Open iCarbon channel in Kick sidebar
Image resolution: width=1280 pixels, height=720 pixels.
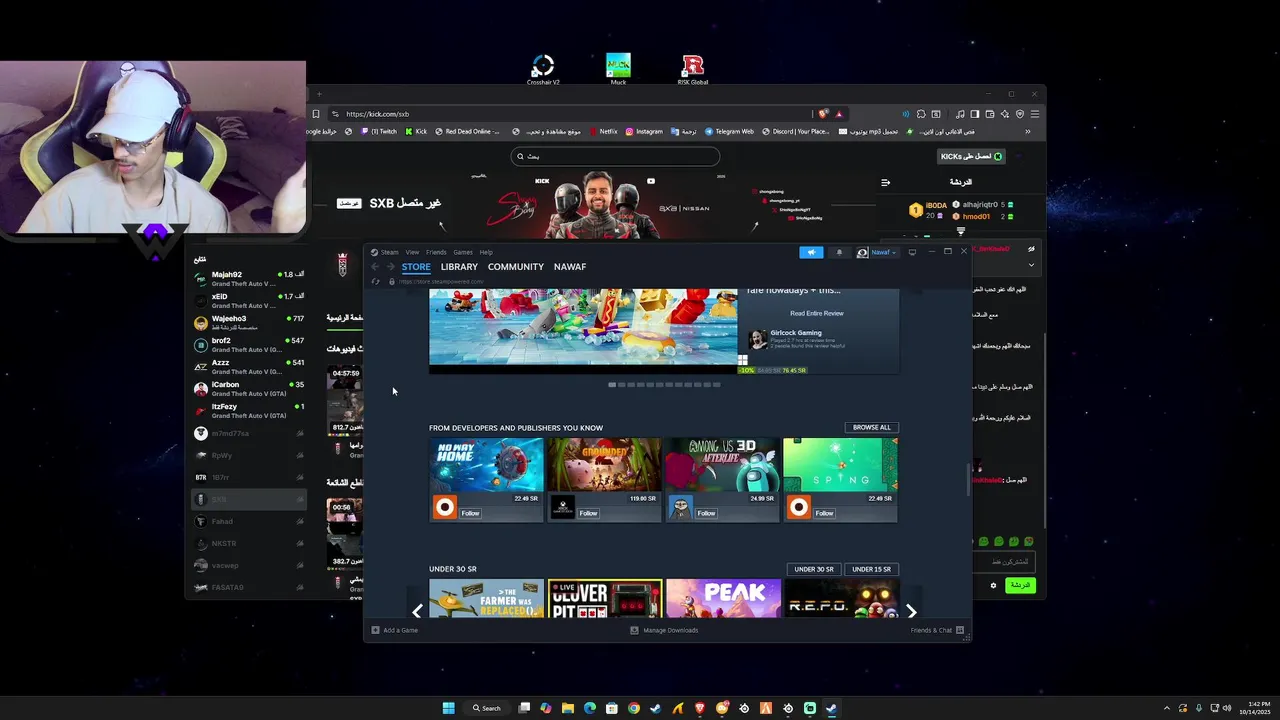248,388
